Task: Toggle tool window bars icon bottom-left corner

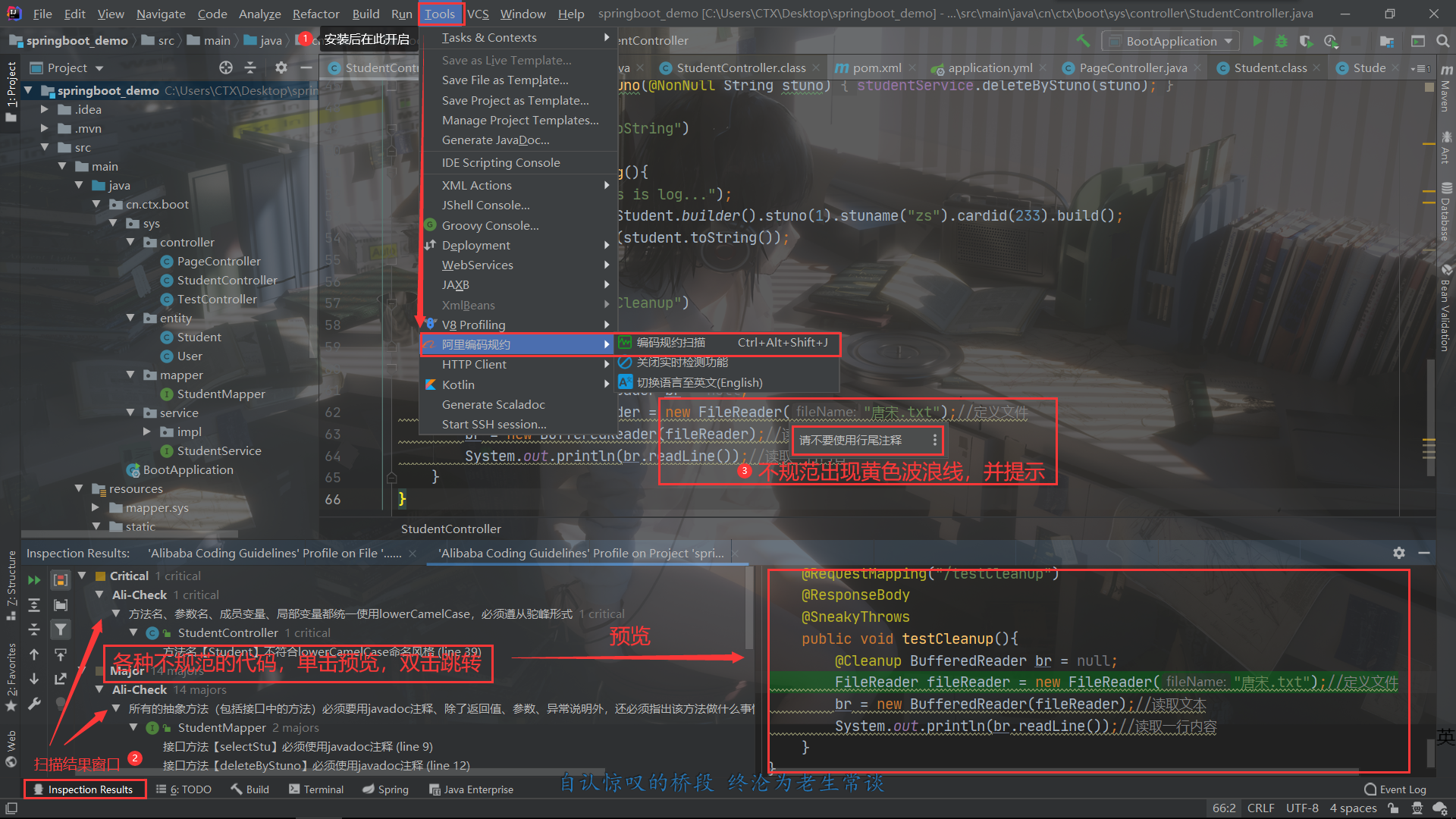Action: 11,808
